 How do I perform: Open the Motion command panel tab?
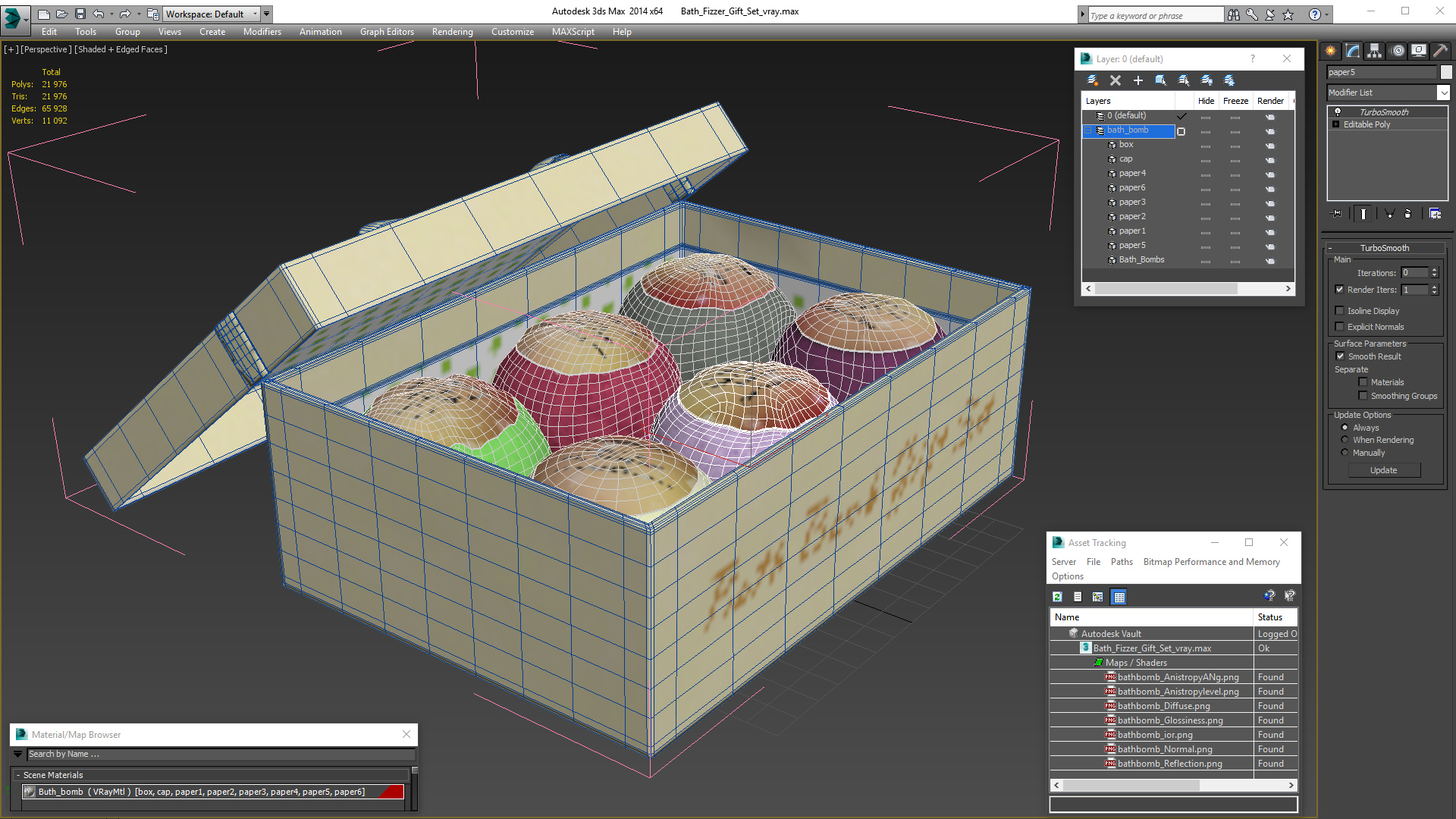pos(1397,51)
